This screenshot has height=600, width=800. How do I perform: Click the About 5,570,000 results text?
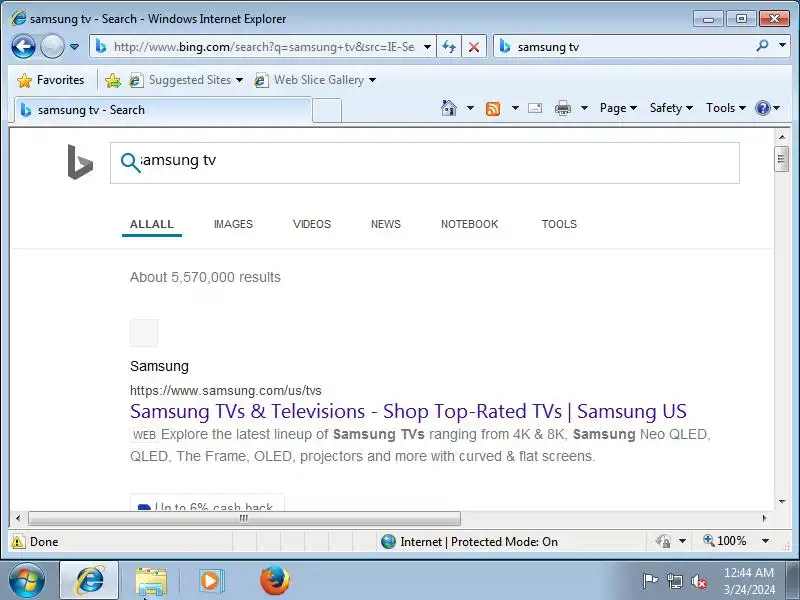[205, 277]
